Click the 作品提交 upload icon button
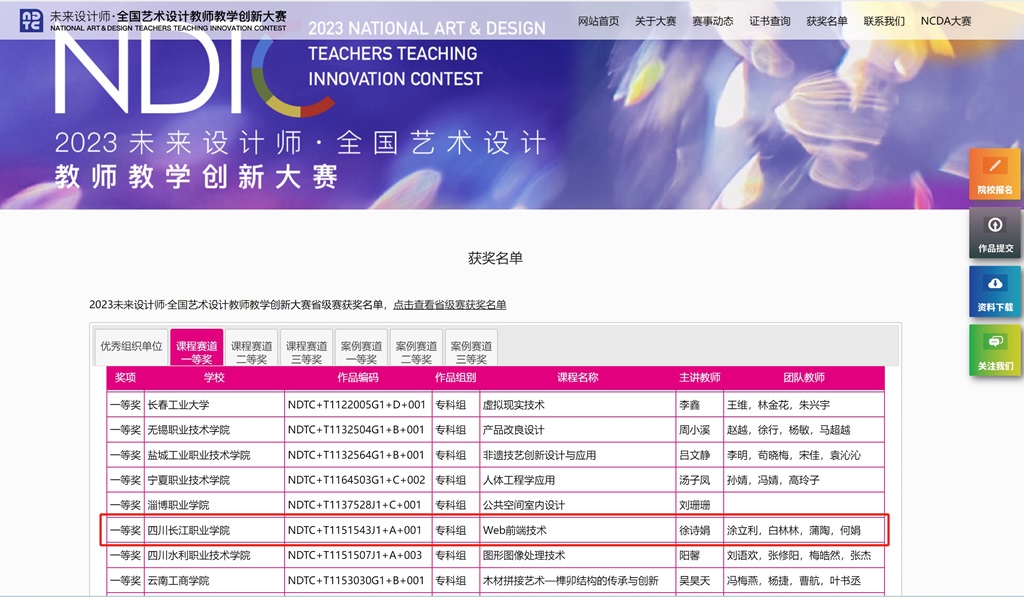This screenshot has width=1024, height=597. (x=995, y=233)
